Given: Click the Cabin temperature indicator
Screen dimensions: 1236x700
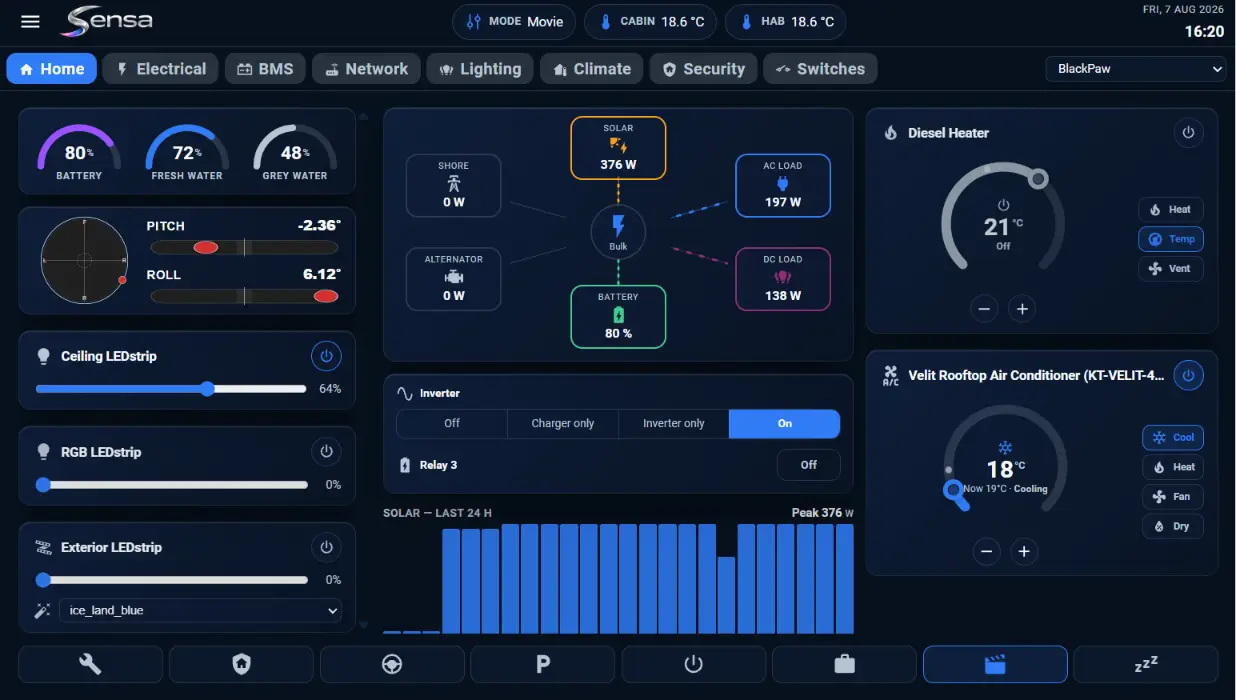Looking at the screenshot, I should [x=651, y=21].
